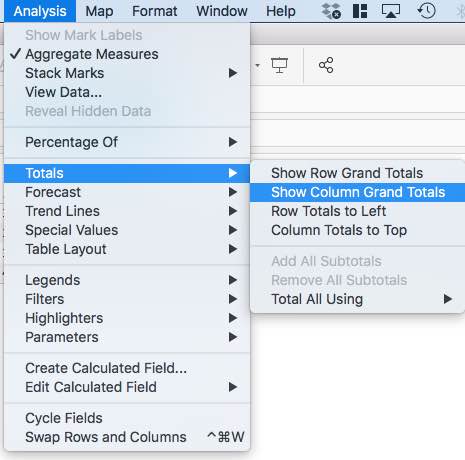This screenshot has width=465, height=460.
Task: Click the share toolbar icon
Action: (x=326, y=65)
